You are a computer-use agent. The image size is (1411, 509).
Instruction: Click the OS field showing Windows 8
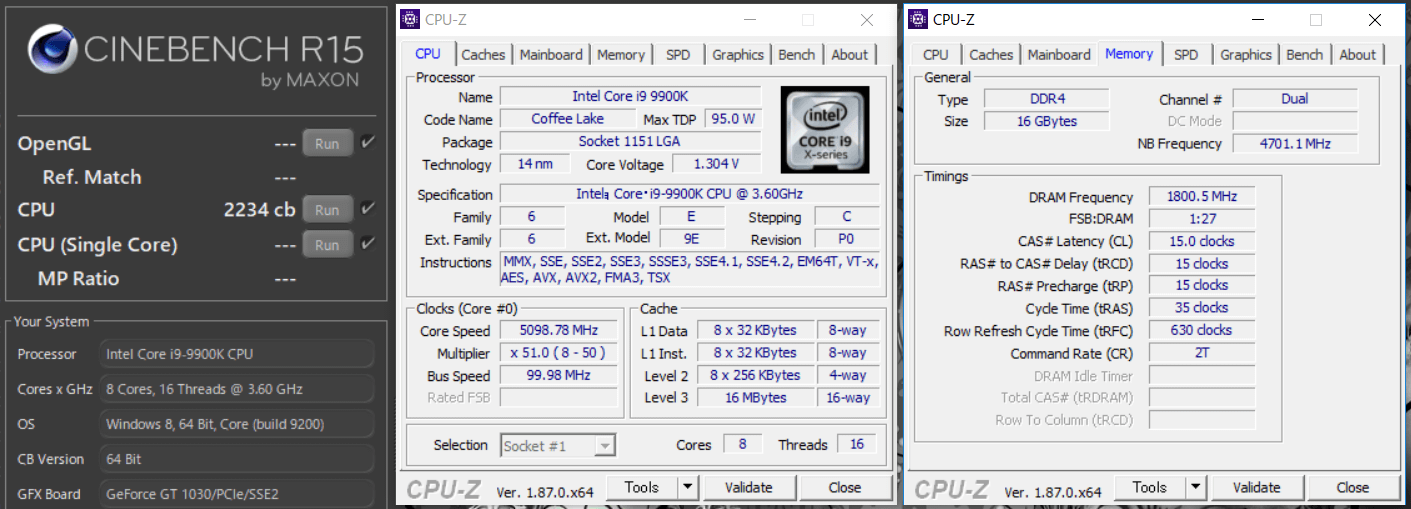(237, 424)
